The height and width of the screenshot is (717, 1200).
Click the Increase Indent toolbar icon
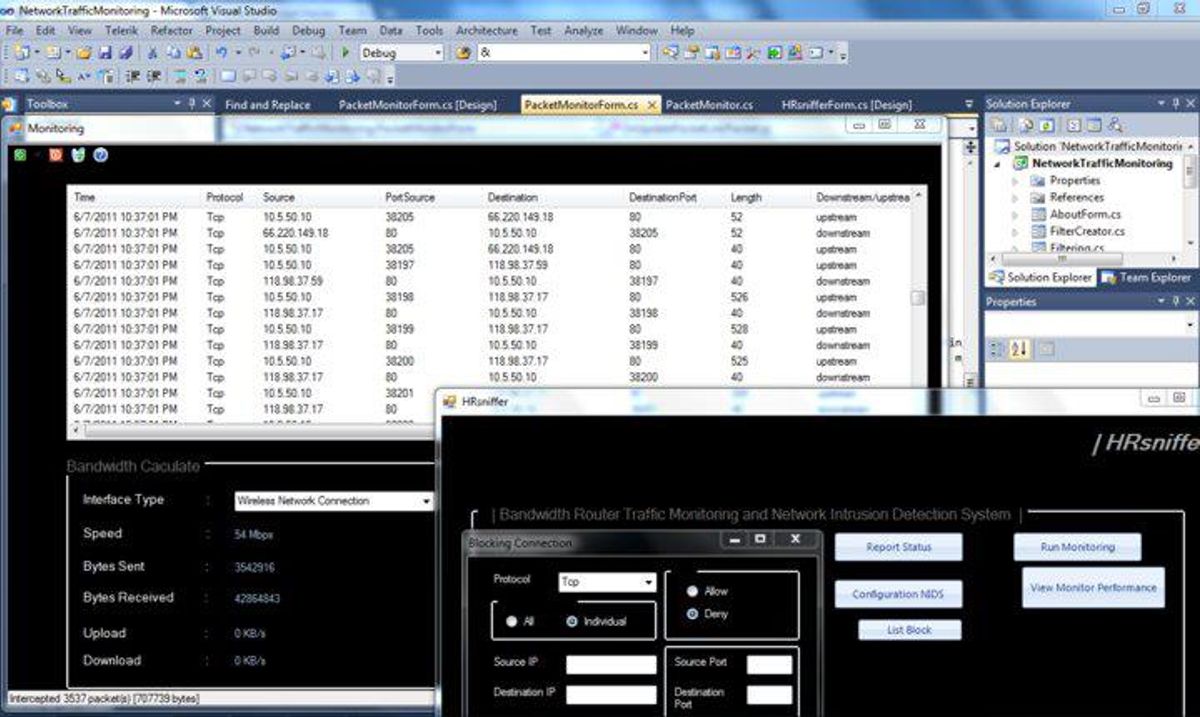155,76
